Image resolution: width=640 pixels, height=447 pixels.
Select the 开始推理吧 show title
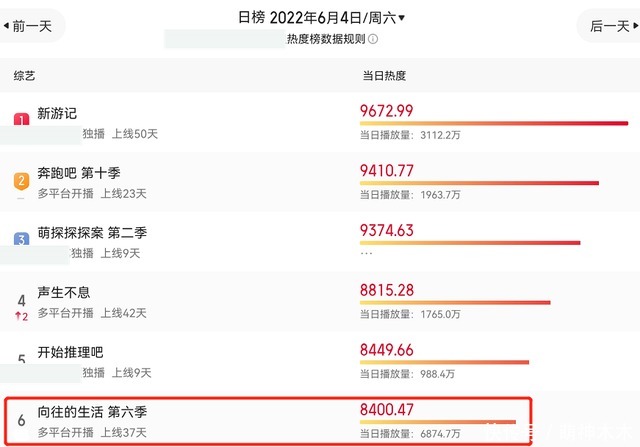[x=70, y=351]
